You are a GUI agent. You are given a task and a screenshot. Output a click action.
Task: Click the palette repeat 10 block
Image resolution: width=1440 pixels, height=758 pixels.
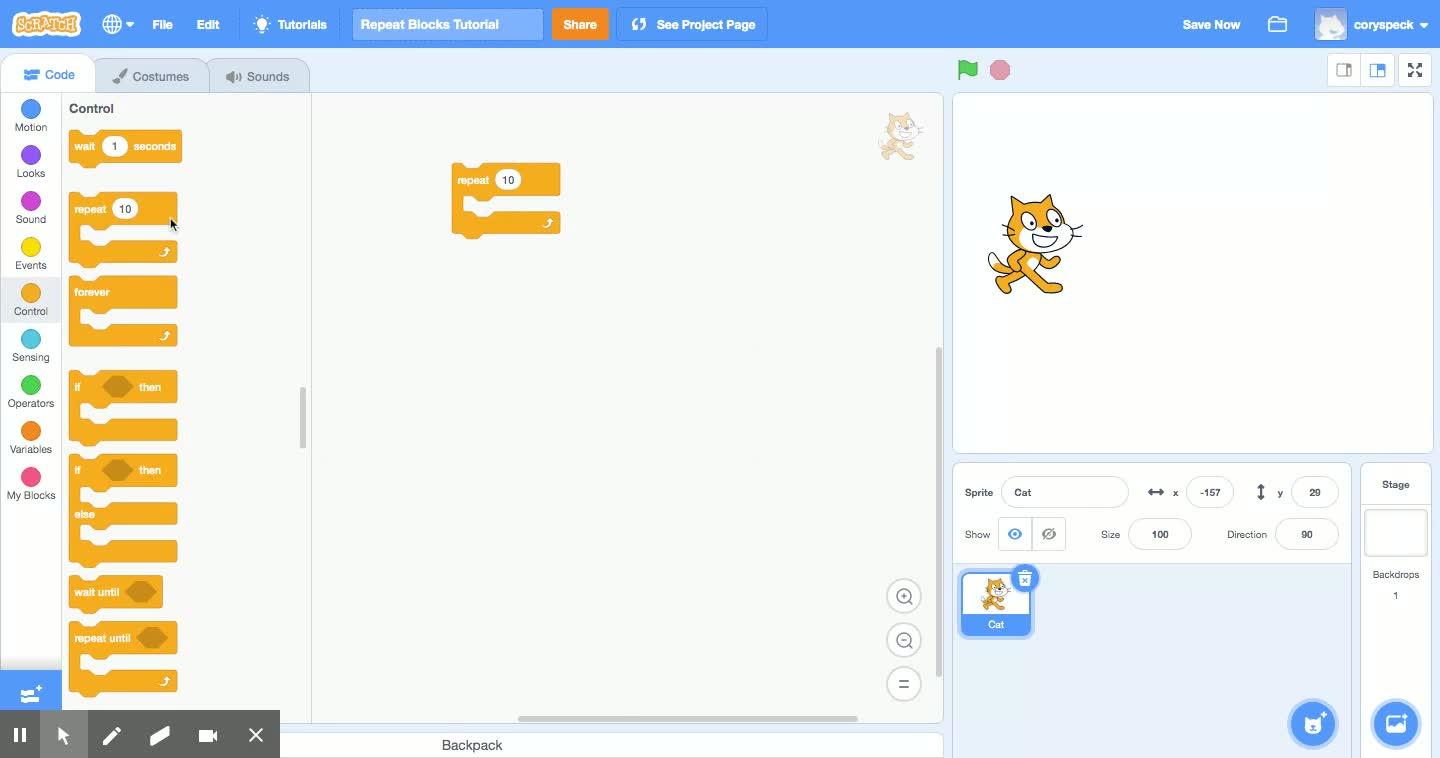123,229
